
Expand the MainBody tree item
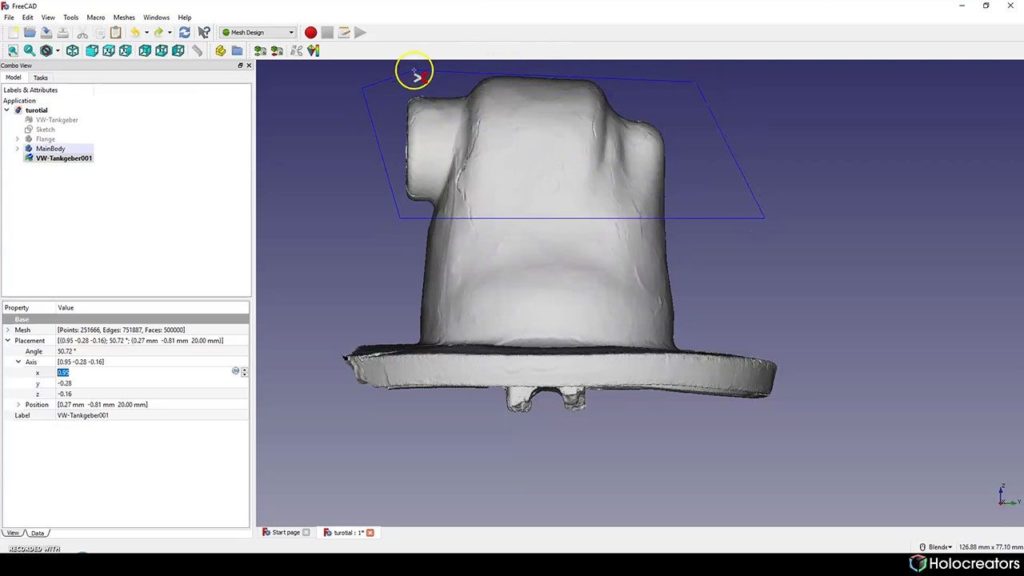click(x=18, y=149)
